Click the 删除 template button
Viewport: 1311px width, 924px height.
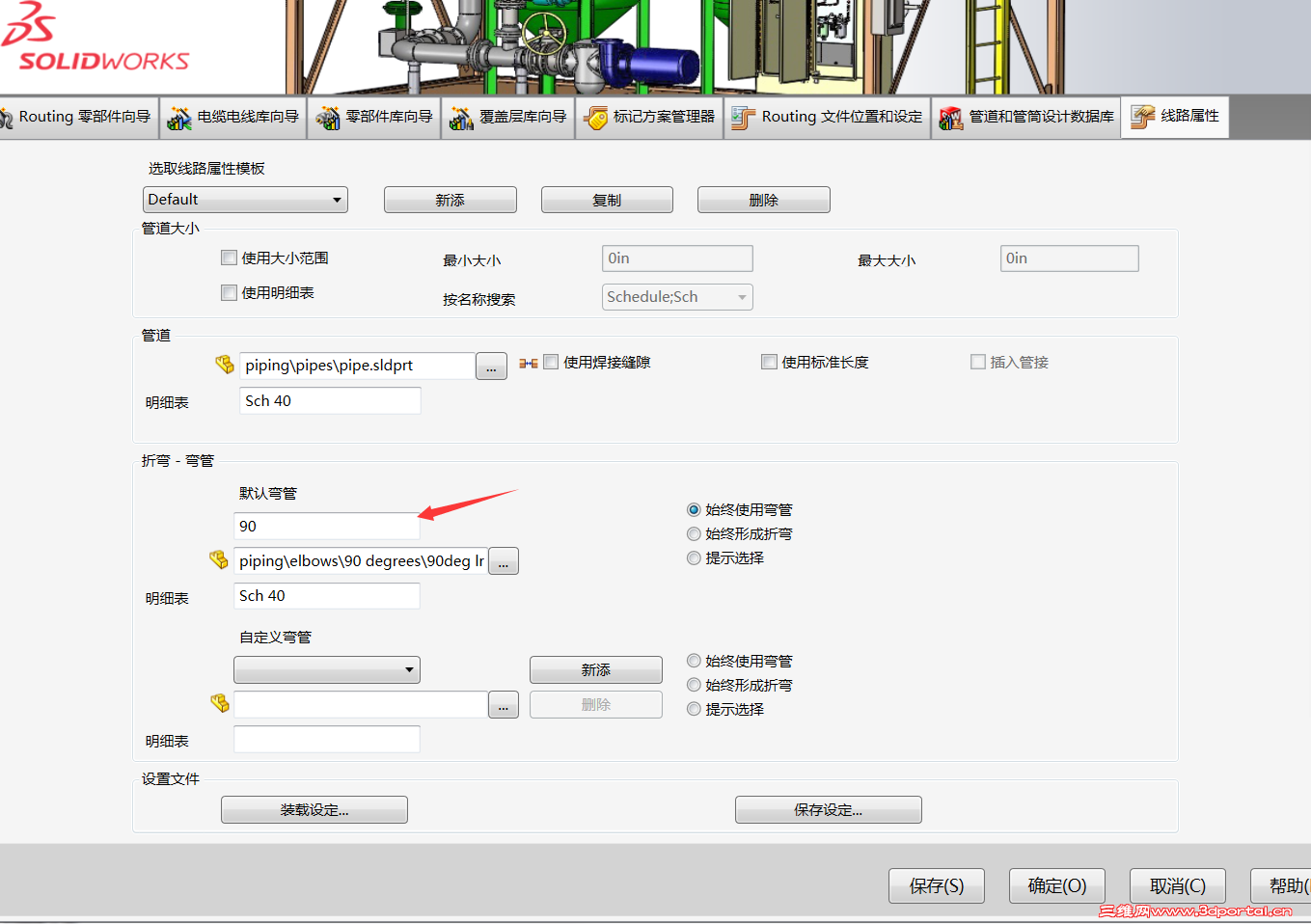[x=764, y=200]
